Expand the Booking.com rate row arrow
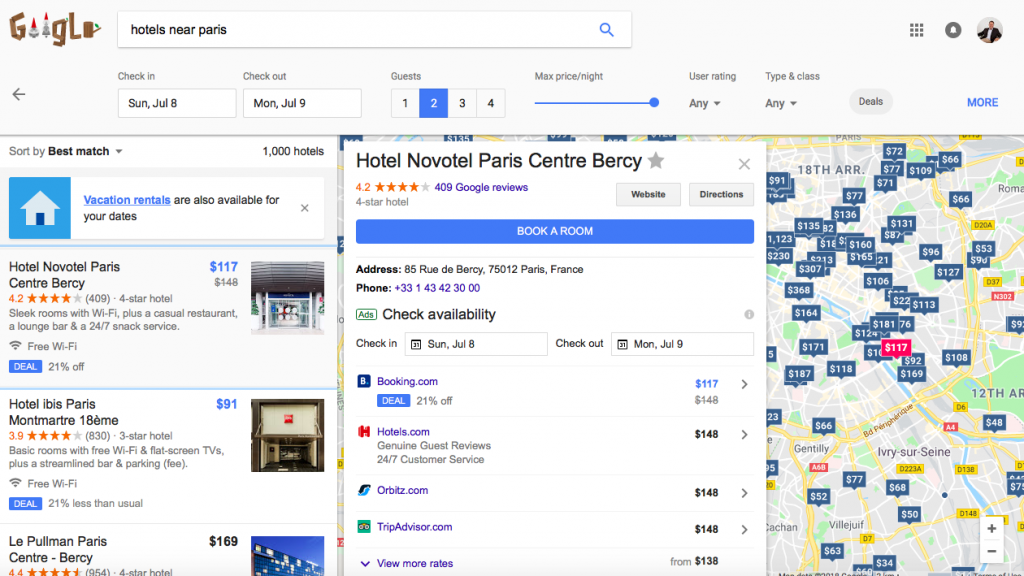This screenshot has width=1024, height=576. click(744, 385)
